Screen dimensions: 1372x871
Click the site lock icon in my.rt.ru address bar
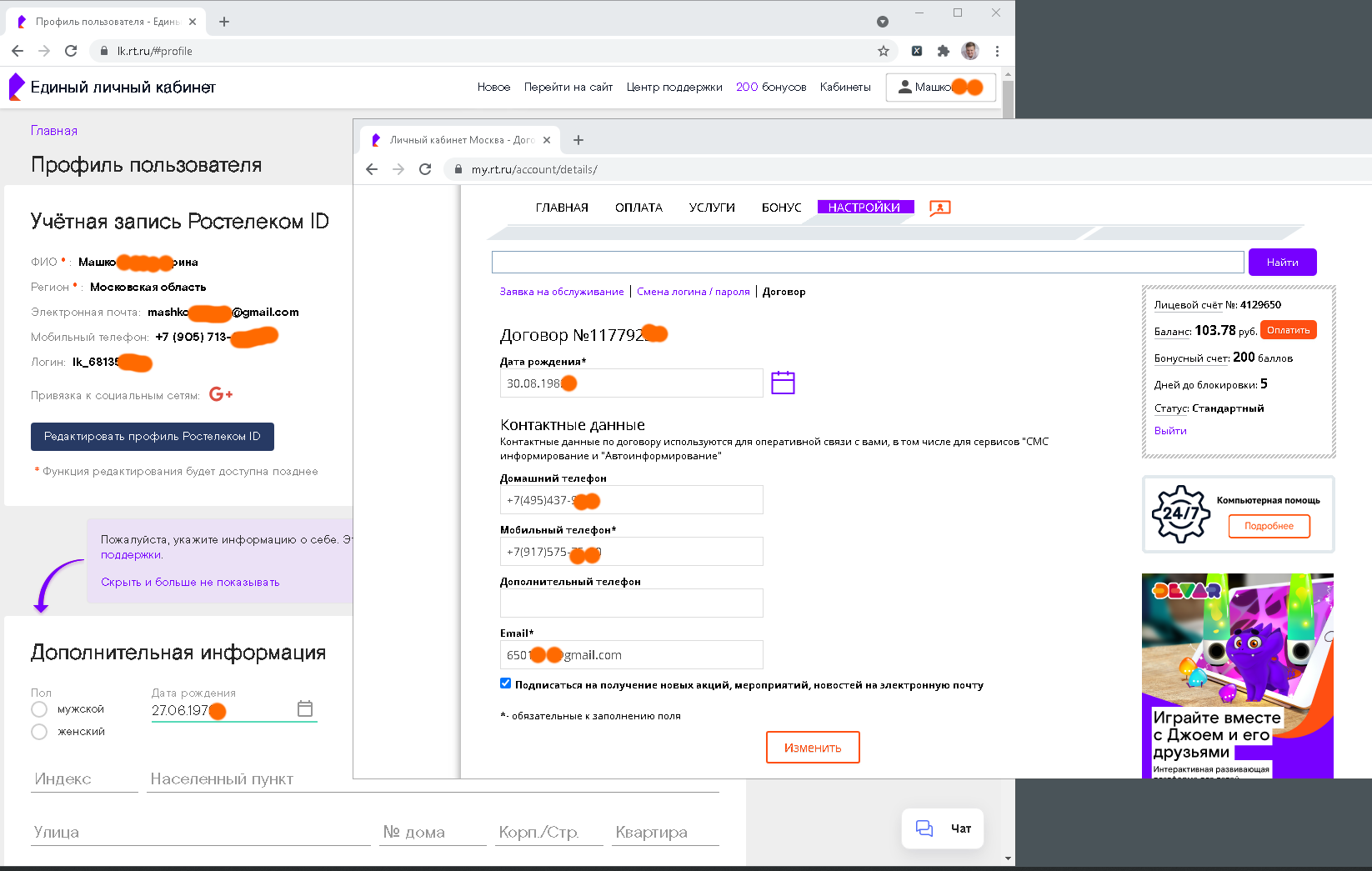click(x=458, y=169)
